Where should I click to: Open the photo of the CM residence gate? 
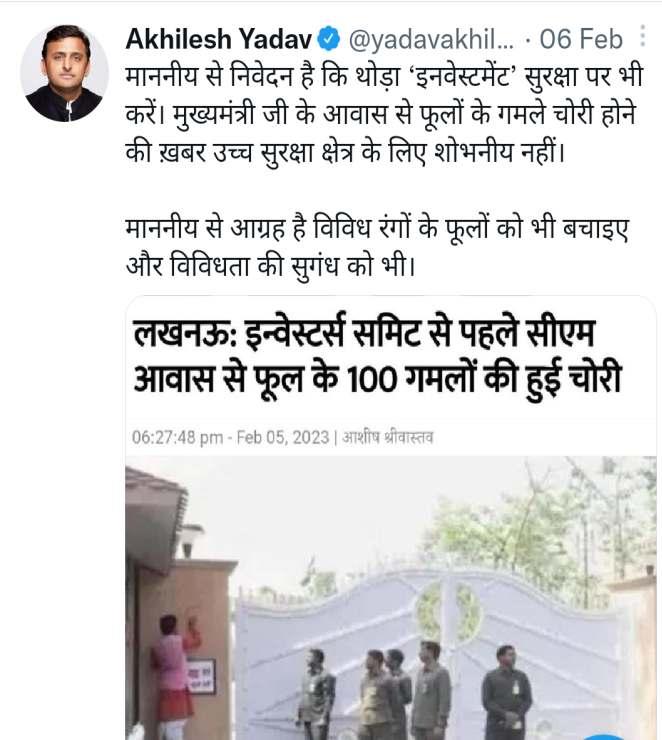[391, 597]
